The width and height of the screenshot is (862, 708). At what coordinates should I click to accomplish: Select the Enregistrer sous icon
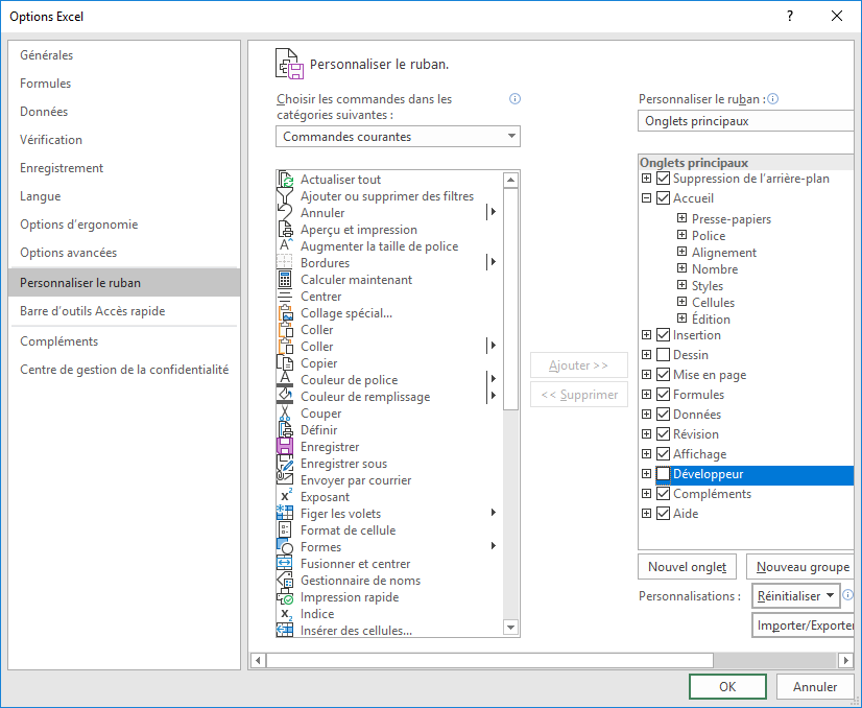point(285,463)
